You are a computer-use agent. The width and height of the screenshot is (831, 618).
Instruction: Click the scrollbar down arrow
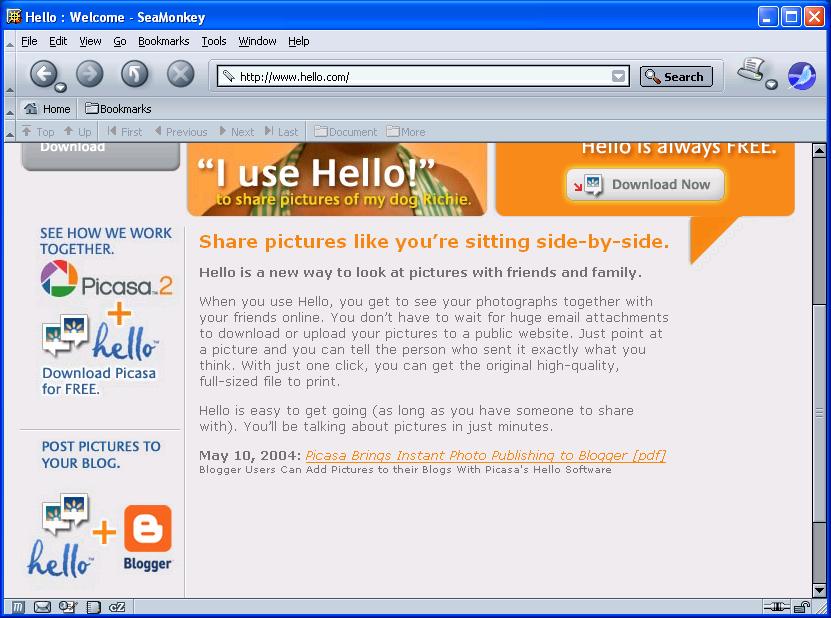click(x=819, y=590)
